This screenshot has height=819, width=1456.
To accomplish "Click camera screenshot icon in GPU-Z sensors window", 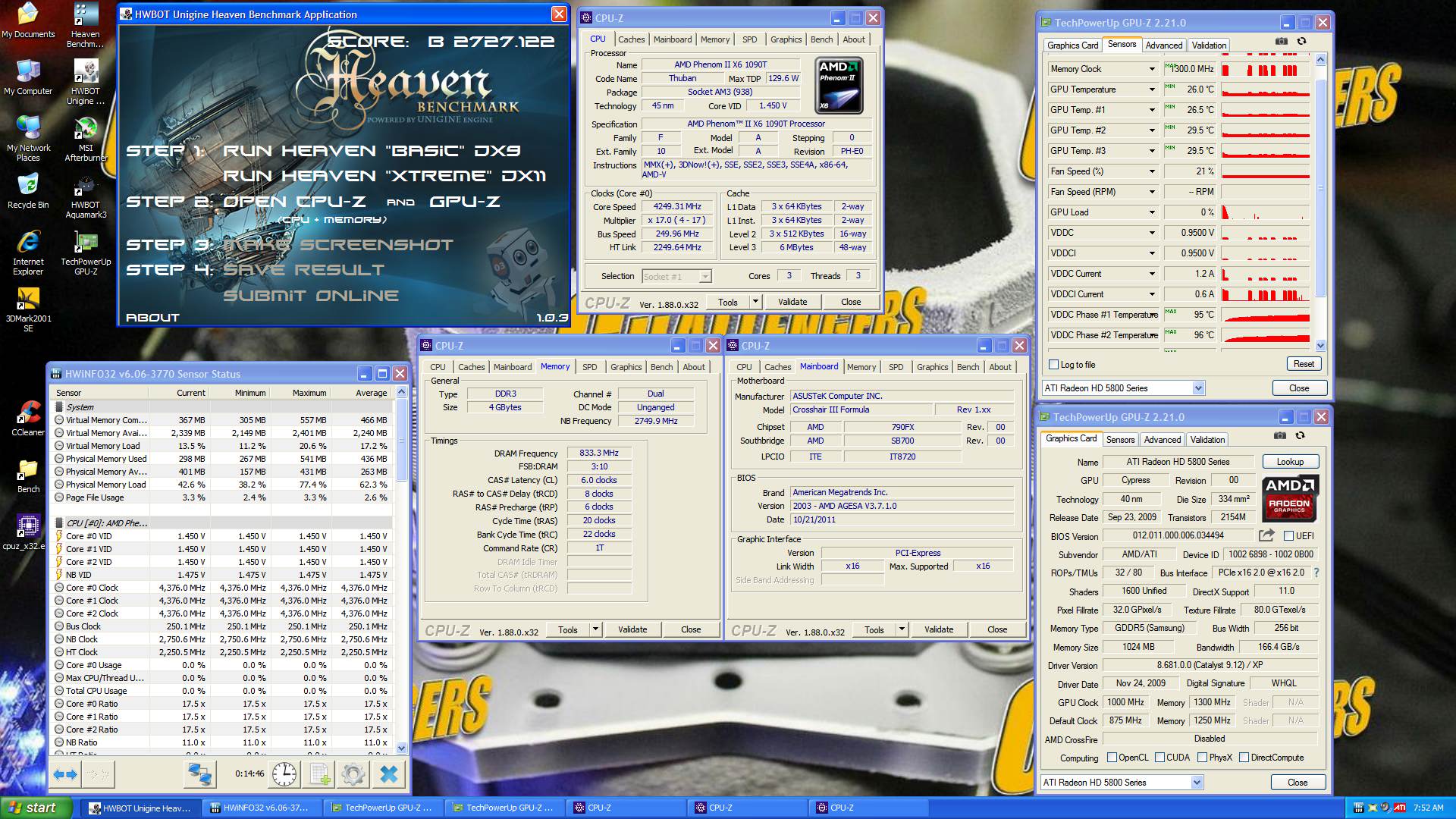I will point(1281,42).
